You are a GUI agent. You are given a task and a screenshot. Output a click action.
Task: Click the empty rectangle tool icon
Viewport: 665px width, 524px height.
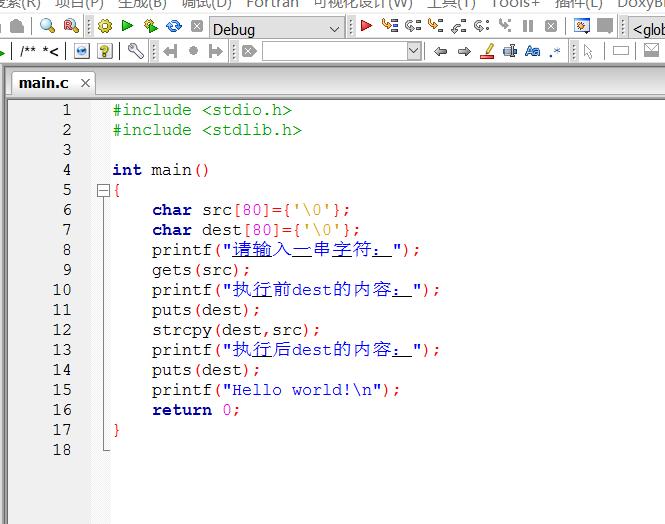pos(621,51)
